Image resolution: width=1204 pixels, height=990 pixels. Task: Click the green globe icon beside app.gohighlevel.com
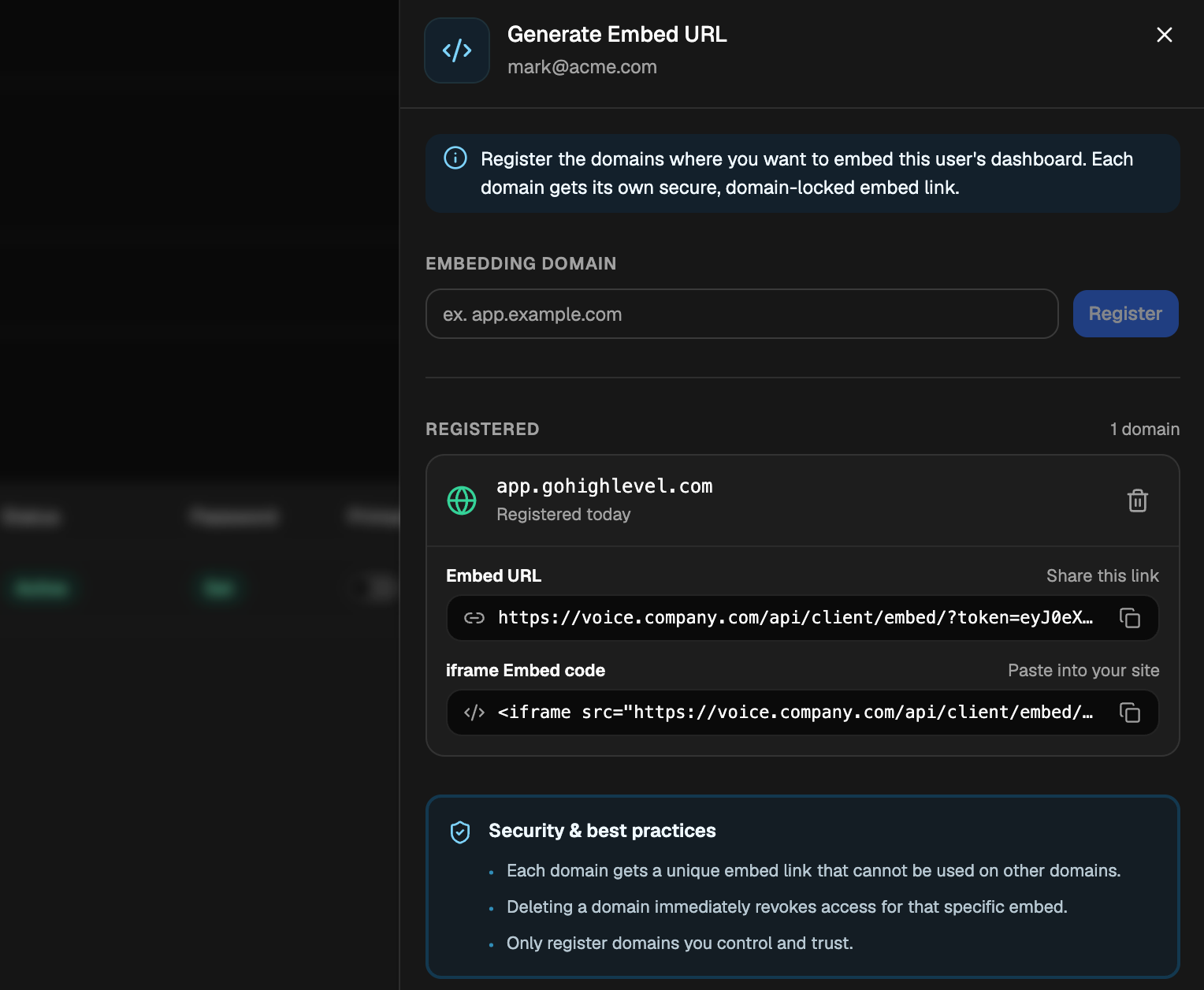pos(462,501)
